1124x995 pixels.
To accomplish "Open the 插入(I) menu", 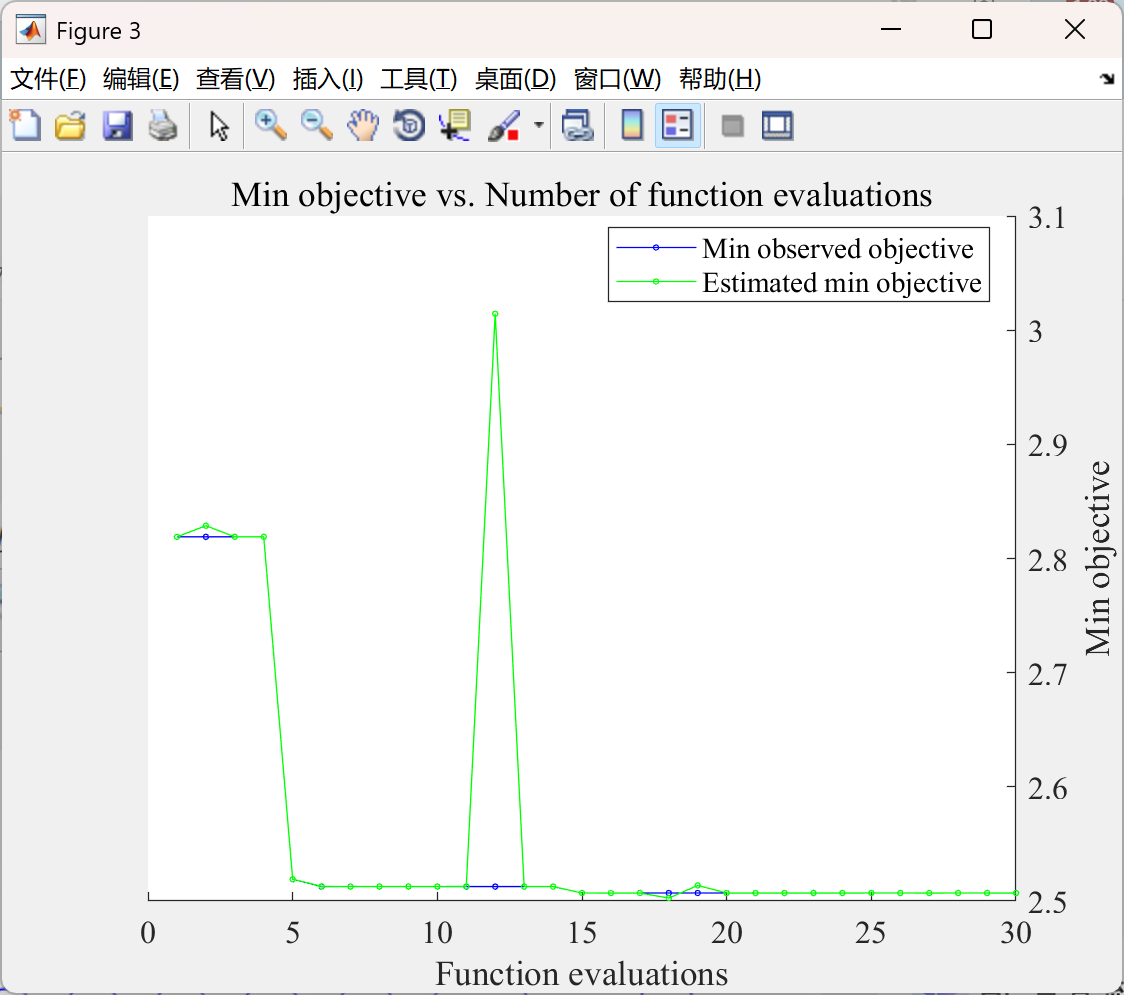I will click(x=328, y=79).
